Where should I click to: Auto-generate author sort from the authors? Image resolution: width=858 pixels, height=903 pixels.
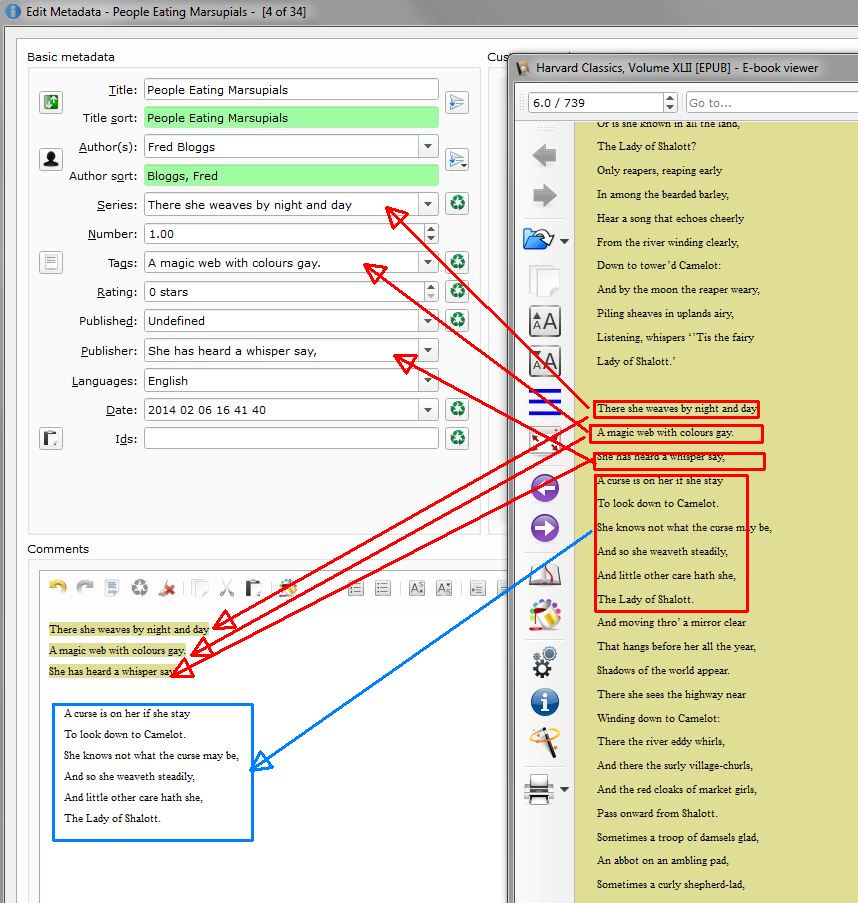[457, 160]
